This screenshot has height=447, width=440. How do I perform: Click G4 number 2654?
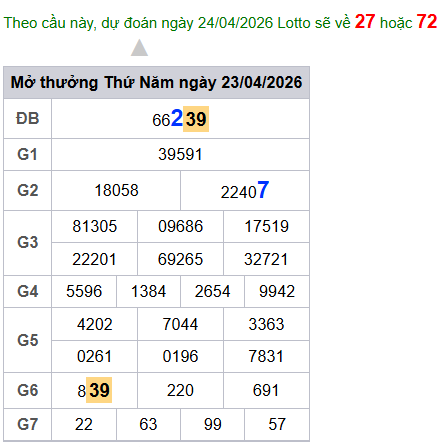point(212,291)
